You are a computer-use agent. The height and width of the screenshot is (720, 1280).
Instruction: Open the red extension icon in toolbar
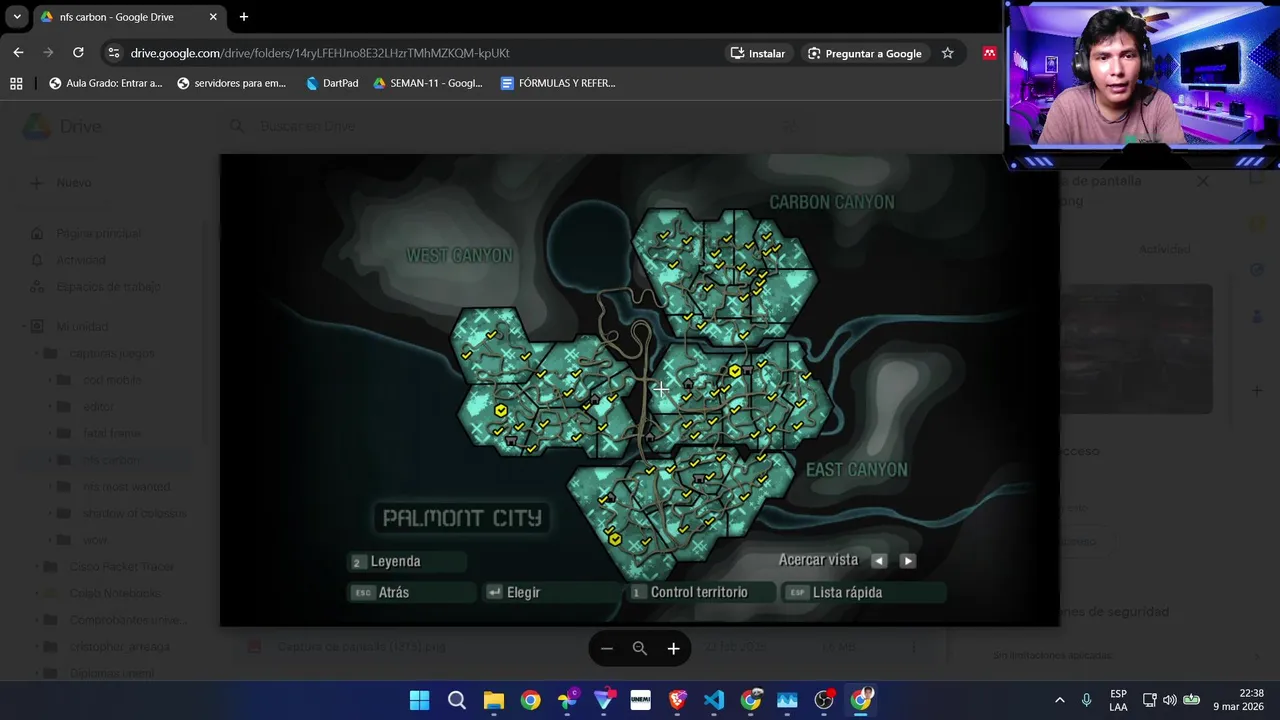(x=989, y=53)
